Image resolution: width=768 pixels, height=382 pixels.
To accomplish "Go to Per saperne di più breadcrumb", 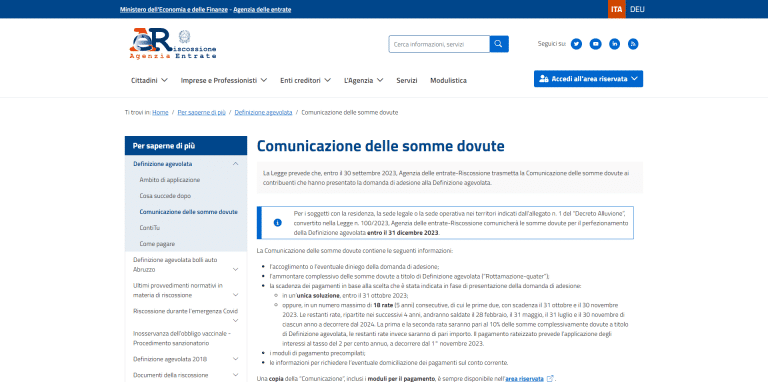I will (201, 113).
